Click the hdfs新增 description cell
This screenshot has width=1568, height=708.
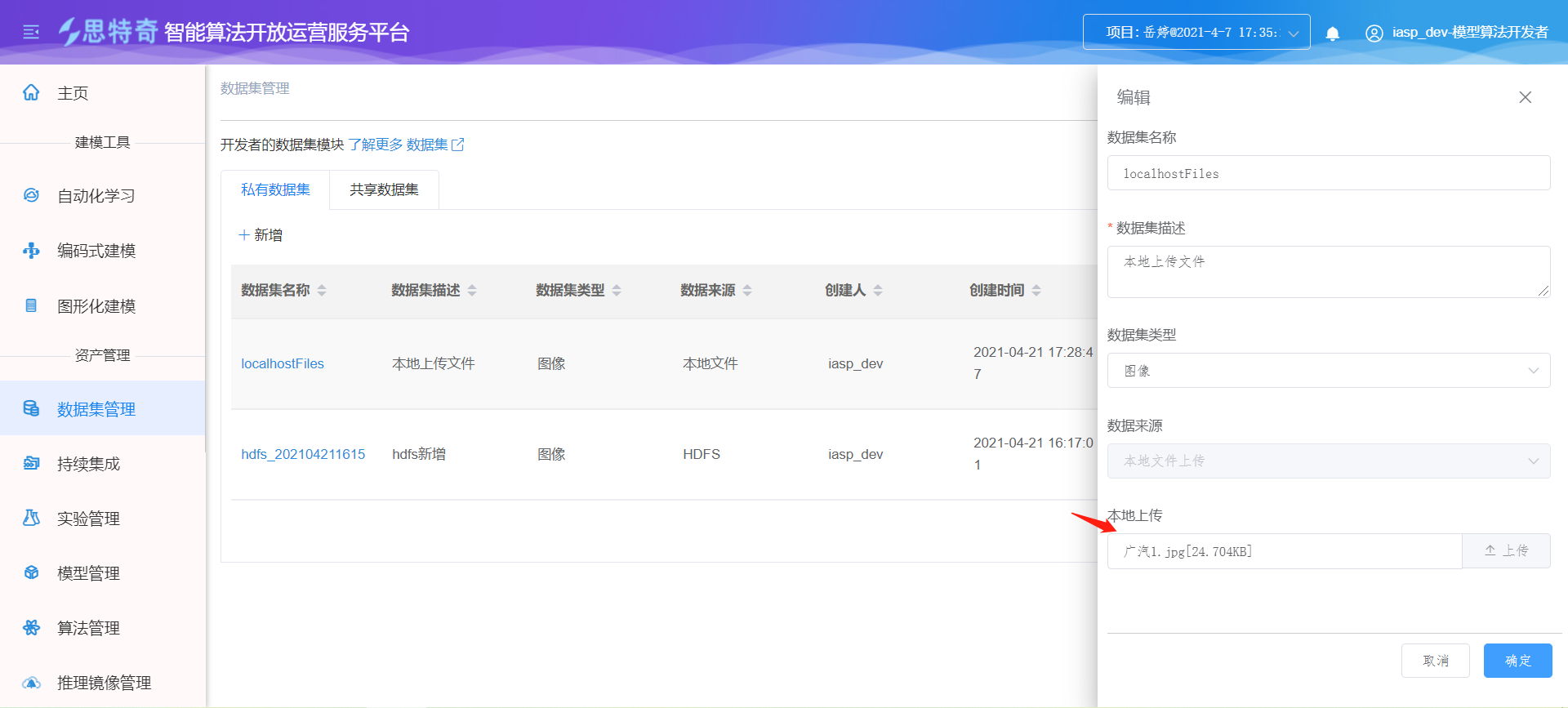[x=419, y=454]
